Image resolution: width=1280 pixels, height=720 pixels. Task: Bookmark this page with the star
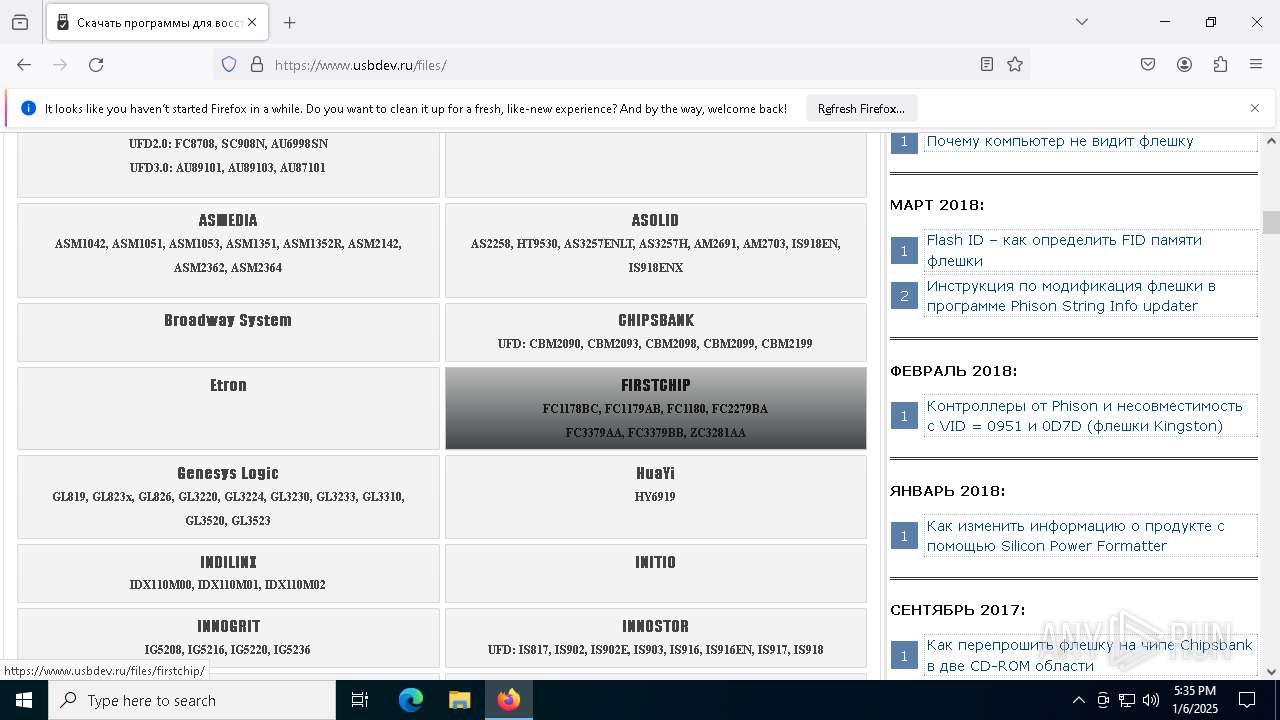coord(1015,65)
